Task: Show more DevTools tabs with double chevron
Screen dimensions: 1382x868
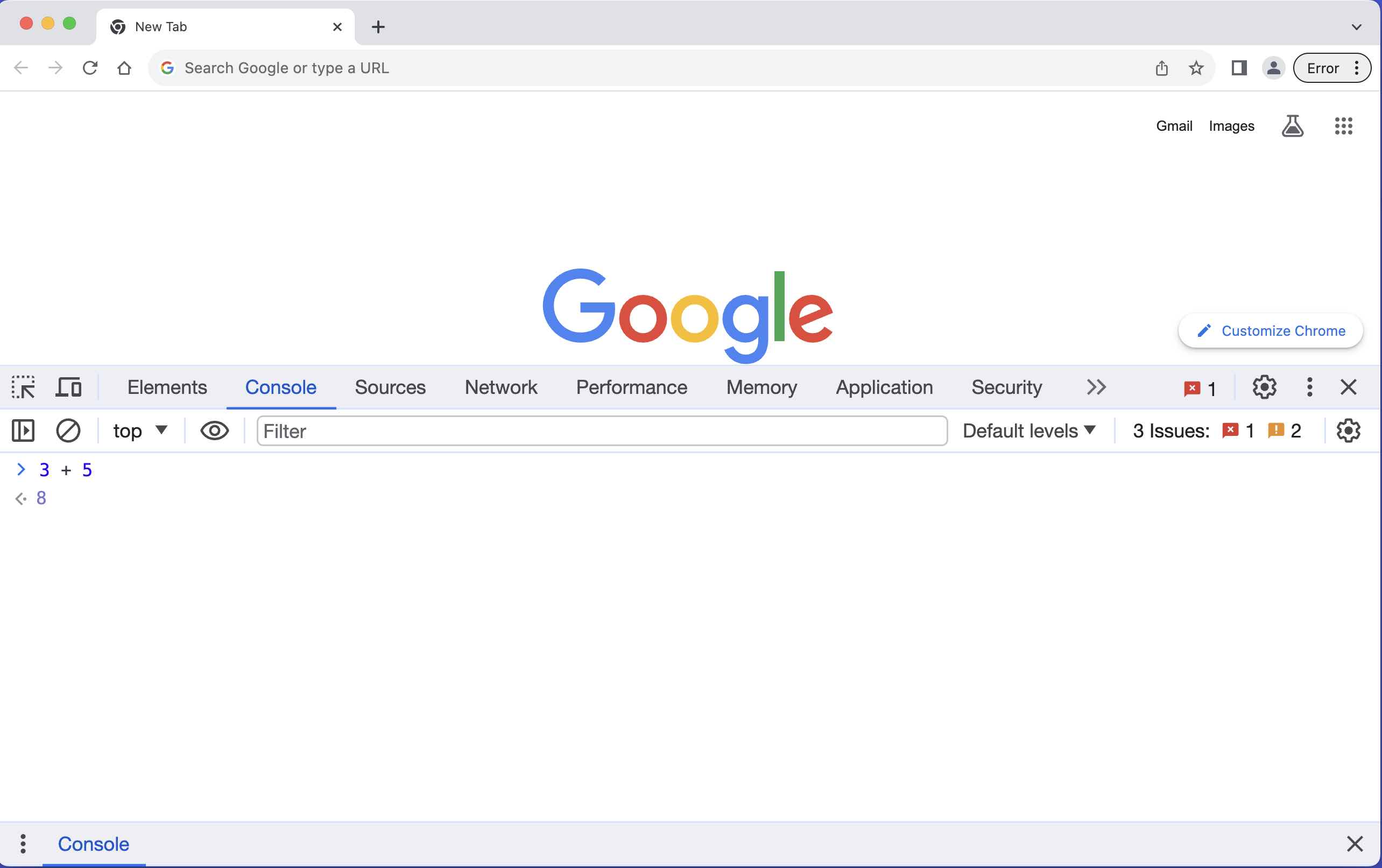Action: coord(1096,387)
